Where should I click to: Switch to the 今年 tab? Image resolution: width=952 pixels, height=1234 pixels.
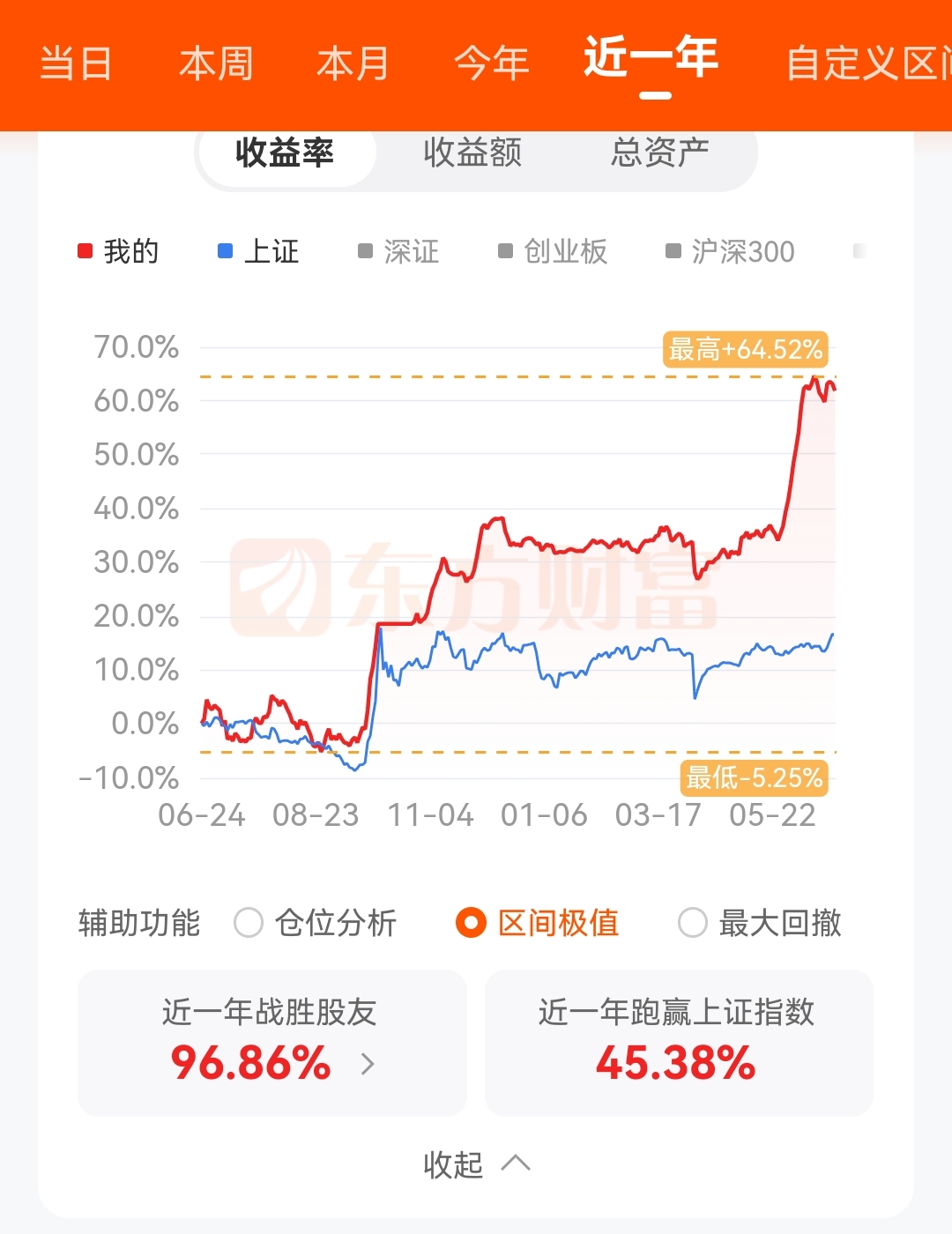pos(492,63)
